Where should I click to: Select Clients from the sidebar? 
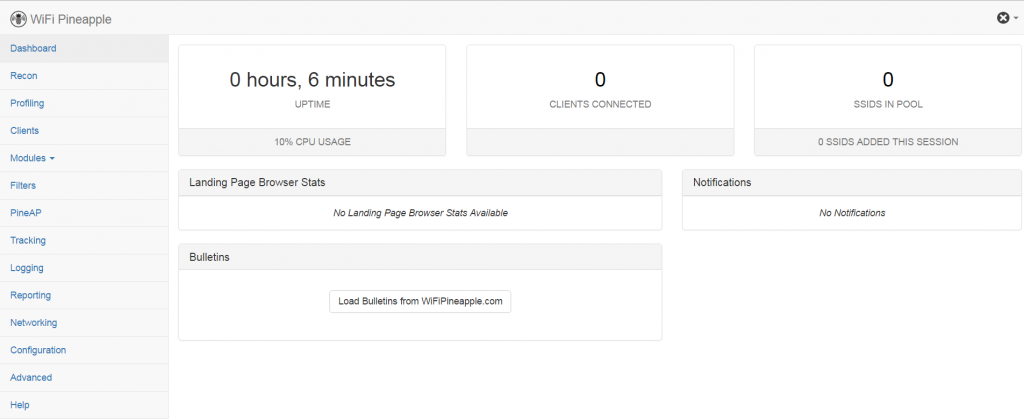click(84, 131)
